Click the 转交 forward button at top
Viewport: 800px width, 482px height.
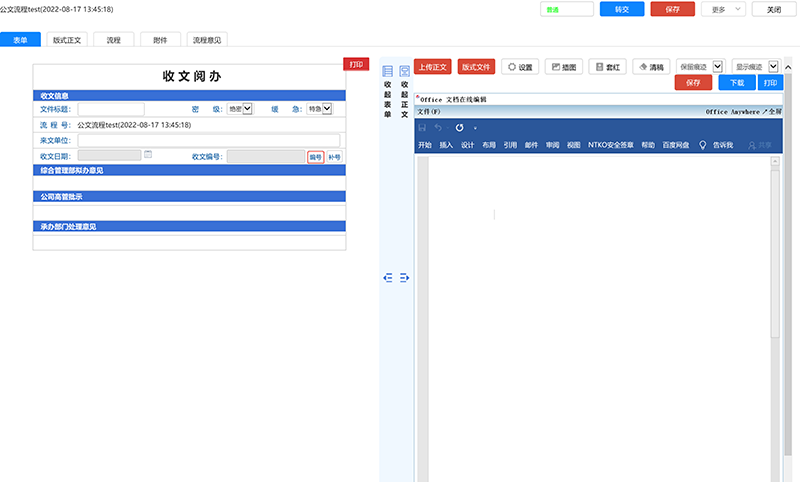click(622, 9)
